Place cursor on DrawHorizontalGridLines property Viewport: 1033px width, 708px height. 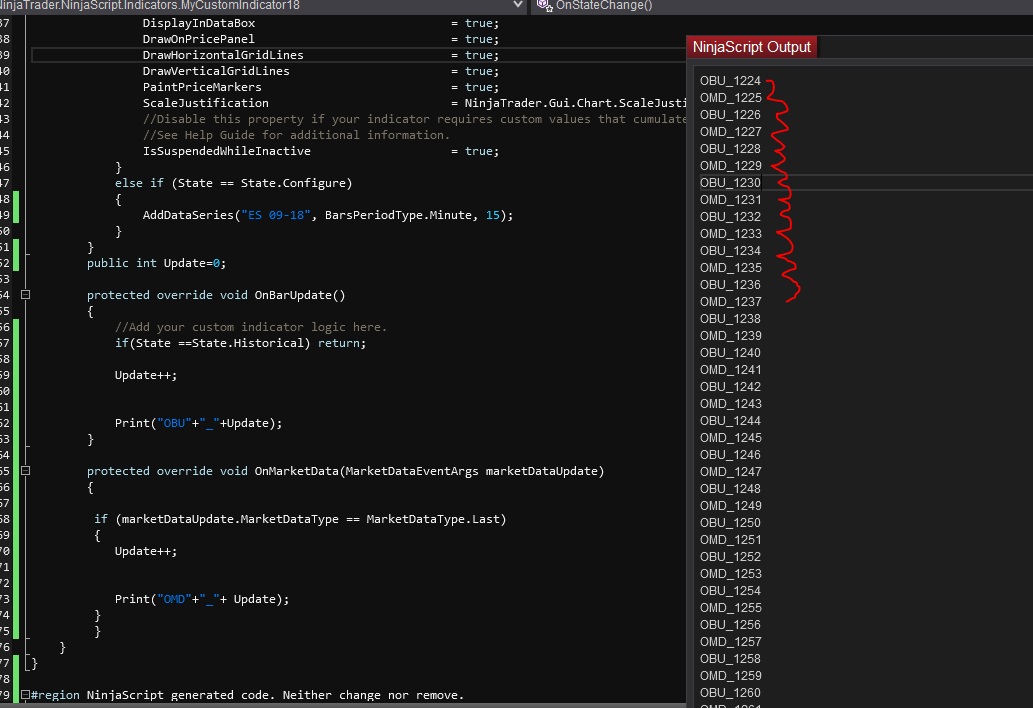click(x=223, y=55)
